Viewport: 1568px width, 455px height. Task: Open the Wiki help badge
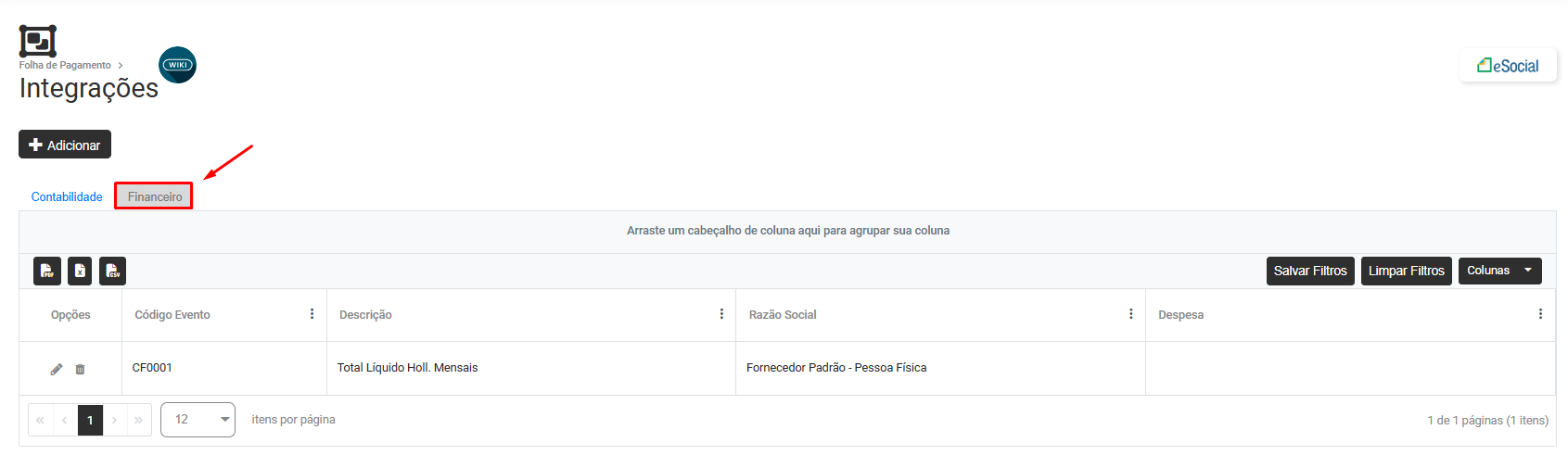point(177,65)
